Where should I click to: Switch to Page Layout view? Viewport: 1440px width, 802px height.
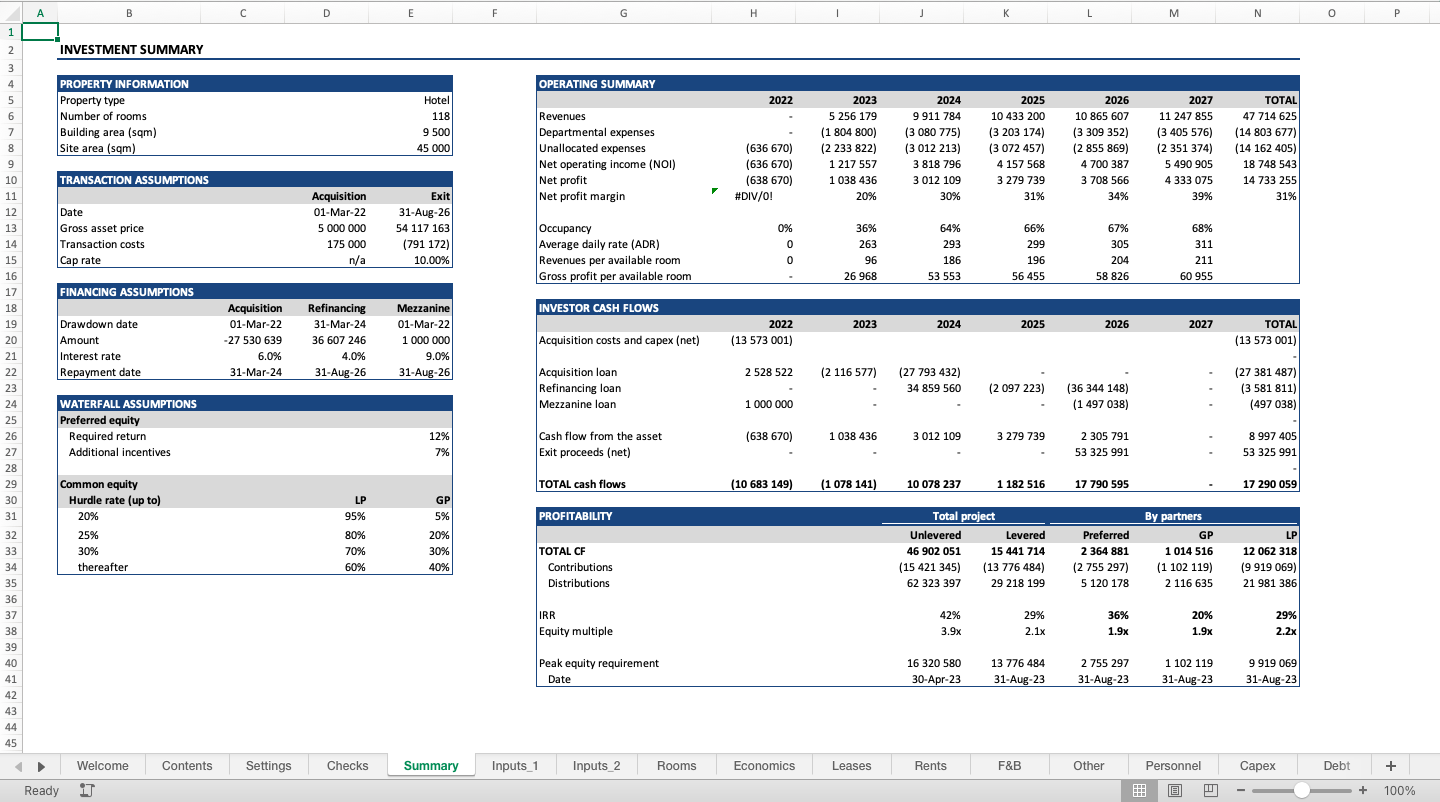pyautogui.click(x=1175, y=790)
